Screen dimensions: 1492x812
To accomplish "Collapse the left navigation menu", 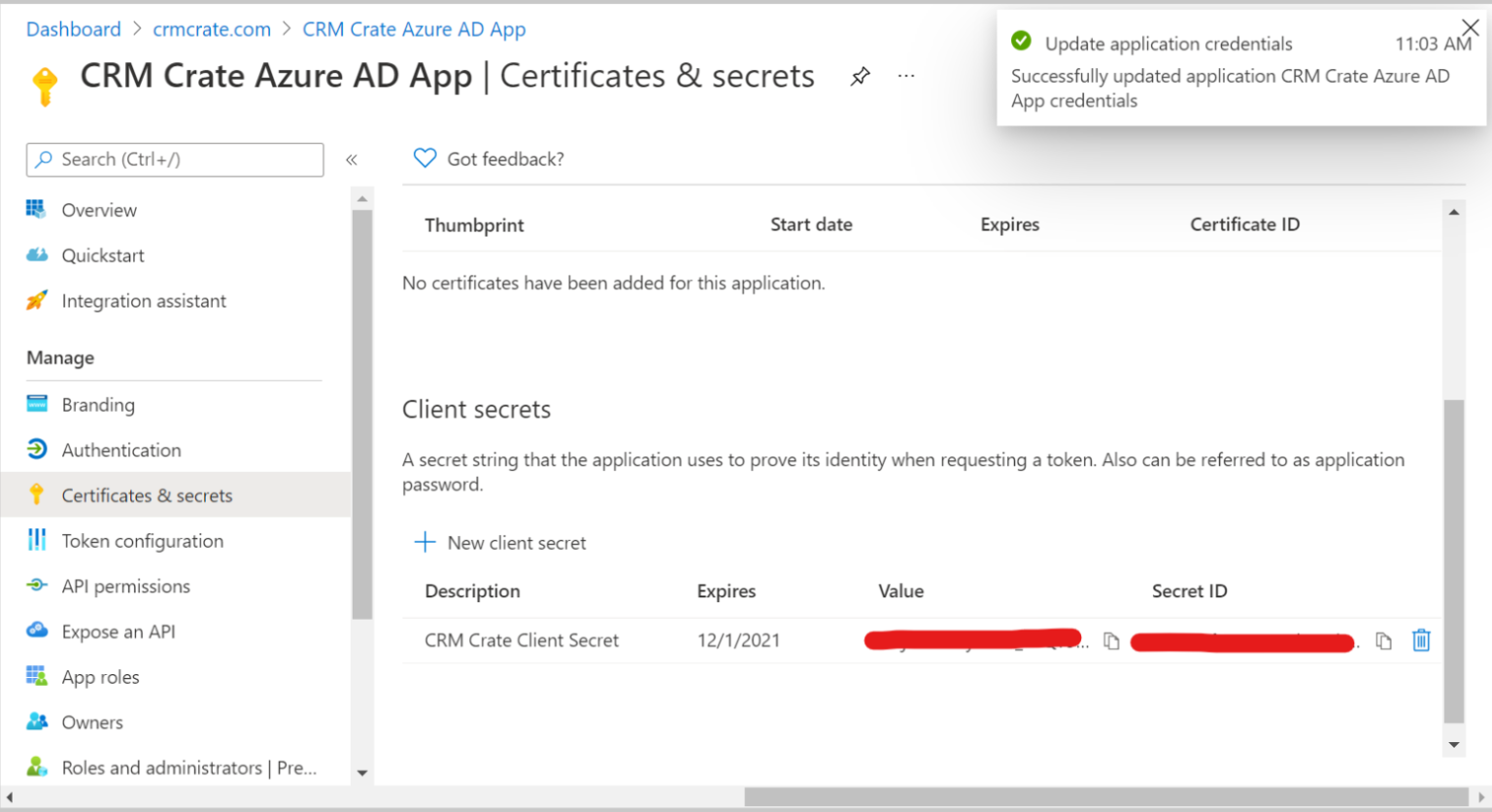I will pyautogui.click(x=352, y=159).
